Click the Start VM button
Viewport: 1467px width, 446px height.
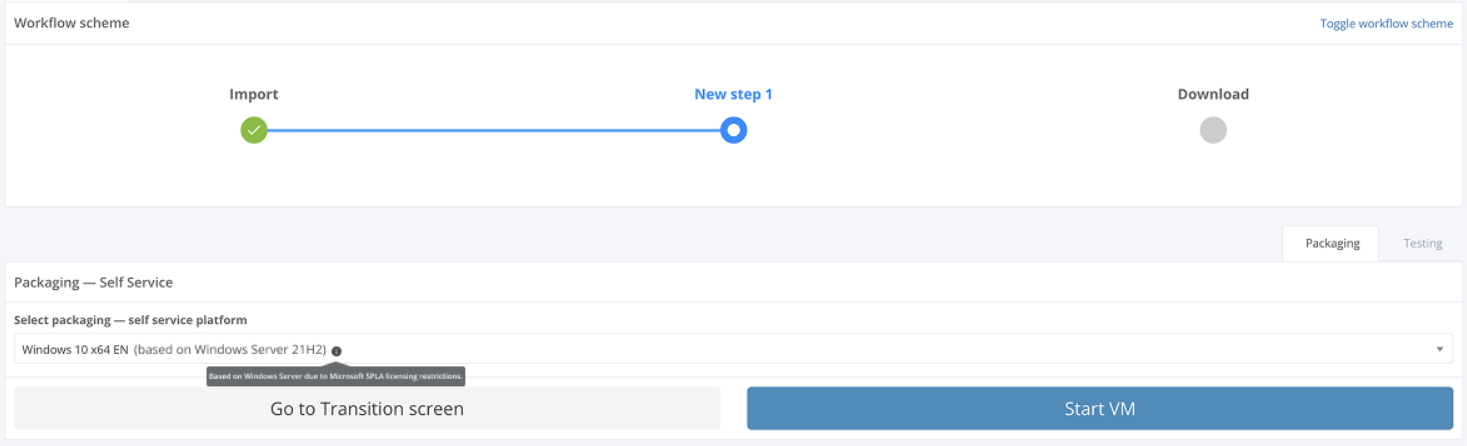(1099, 408)
